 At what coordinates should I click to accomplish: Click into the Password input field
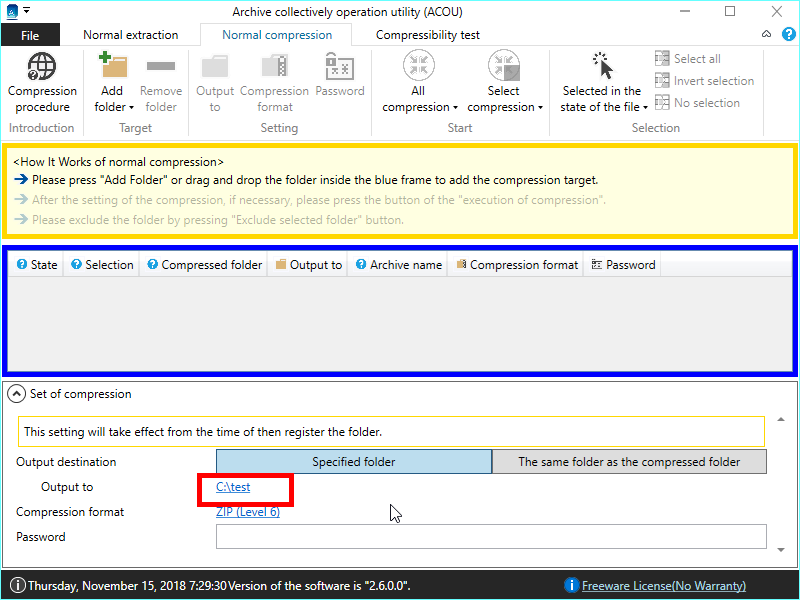[x=491, y=537]
